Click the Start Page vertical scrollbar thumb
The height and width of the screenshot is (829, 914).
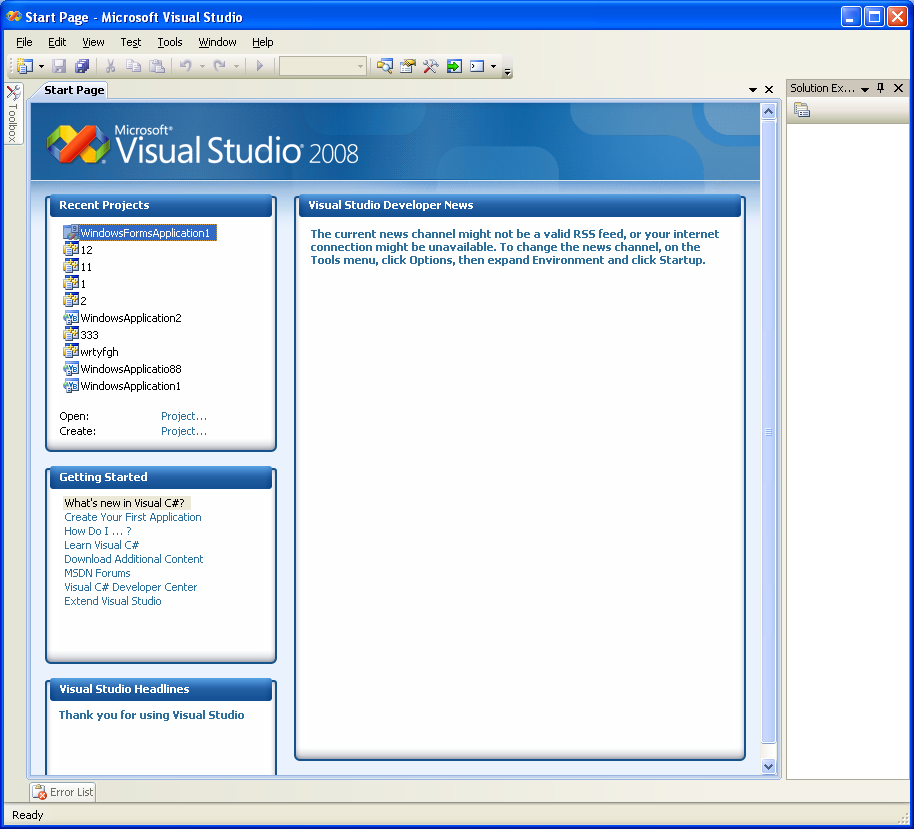click(768, 432)
